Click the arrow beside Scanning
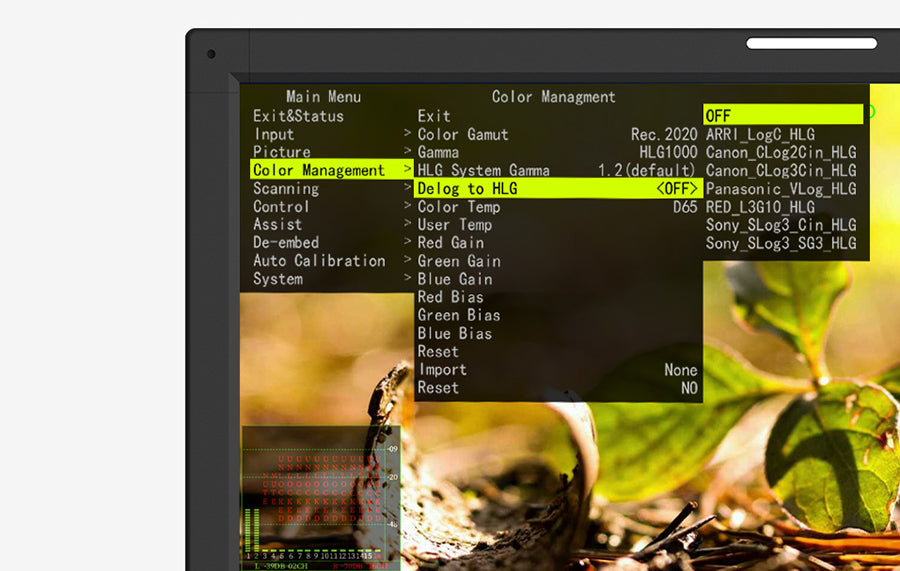The height and width of the screenshot is (571, 900). 408,187
